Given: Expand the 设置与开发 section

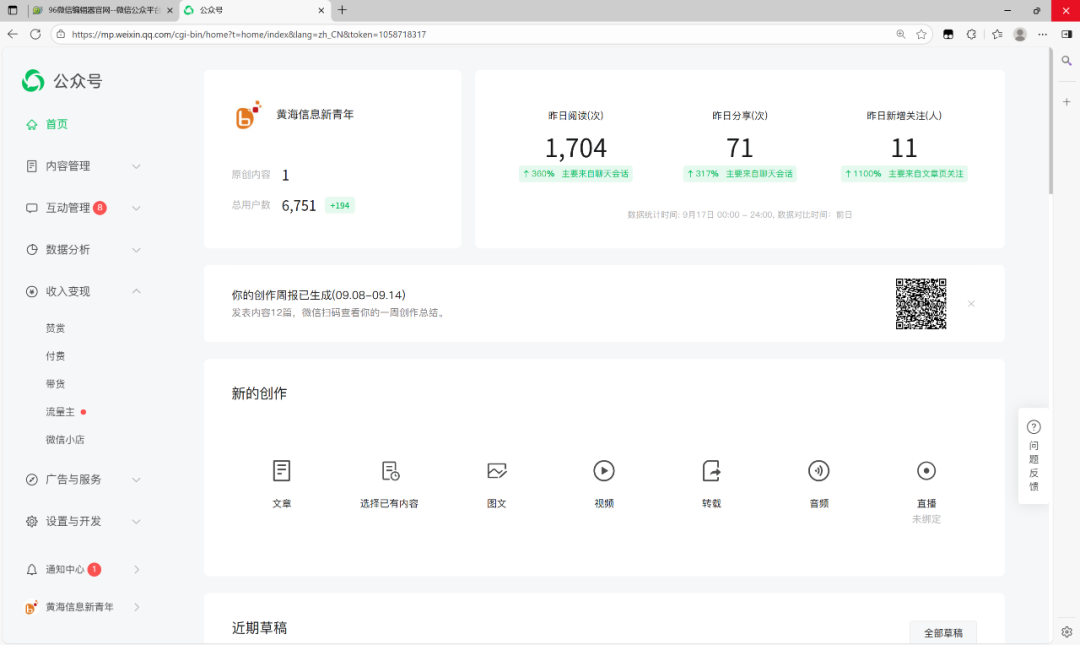Looking at the screenshot, I should pyautogui.click(x=136, y=521).
